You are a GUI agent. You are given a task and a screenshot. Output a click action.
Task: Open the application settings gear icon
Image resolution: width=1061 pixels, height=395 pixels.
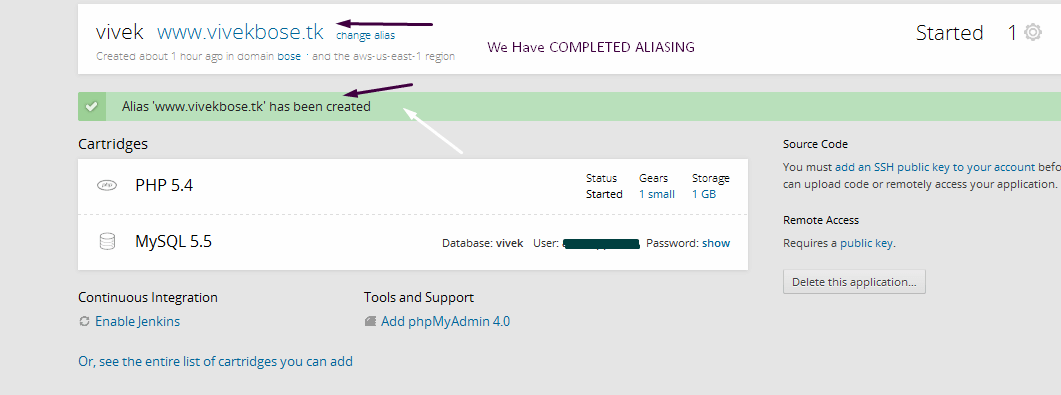pos(1033,32)
